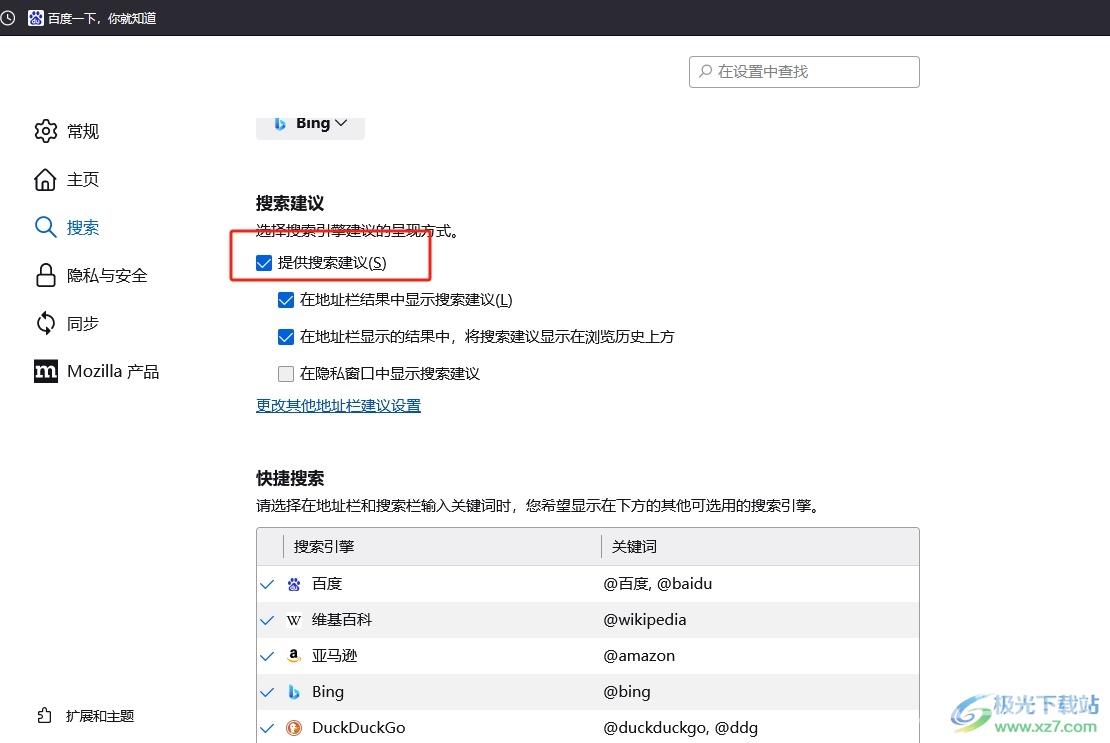Select the keyword cell "@百度, @baidu"

658,584
